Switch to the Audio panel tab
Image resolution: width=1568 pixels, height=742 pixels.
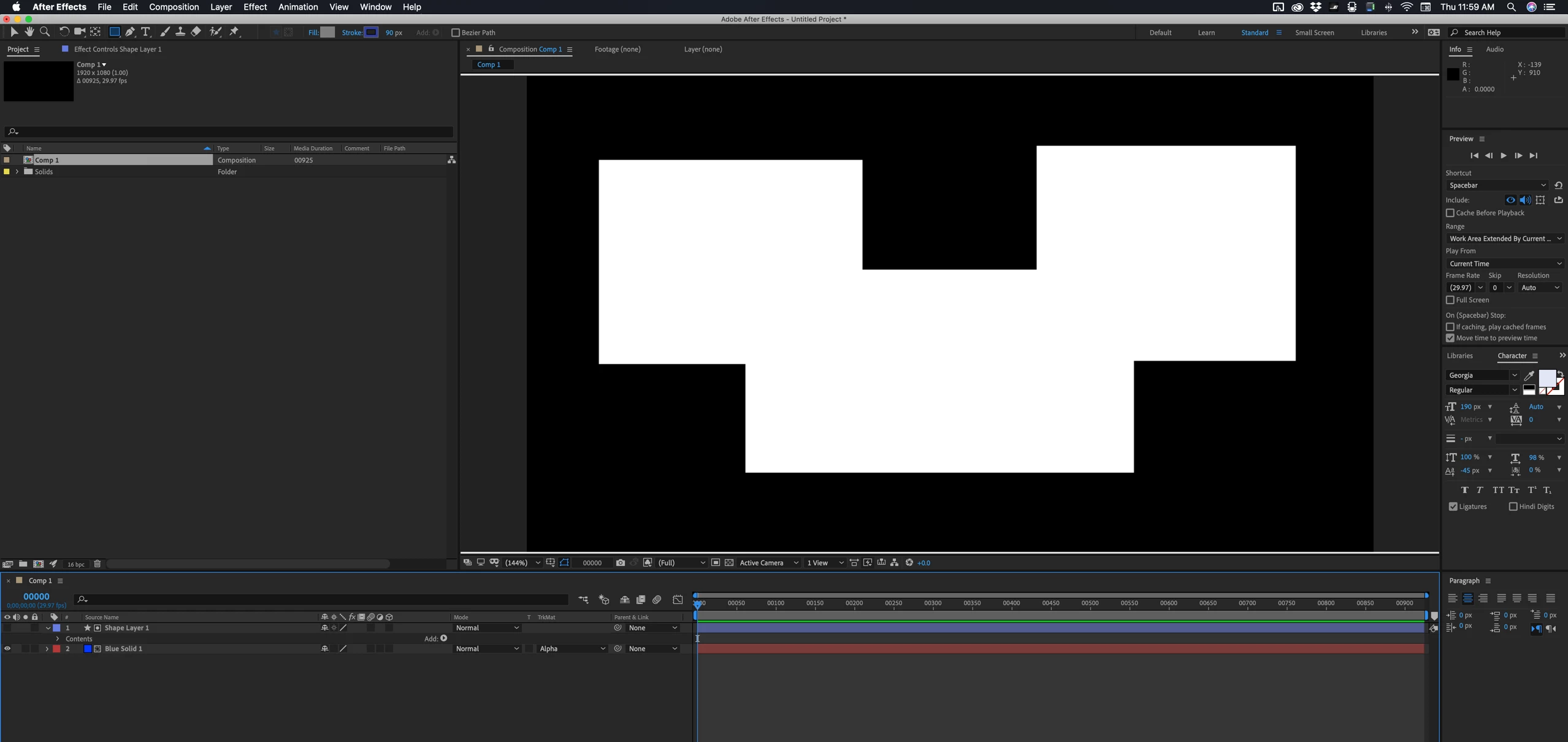tap(1494, 49)
